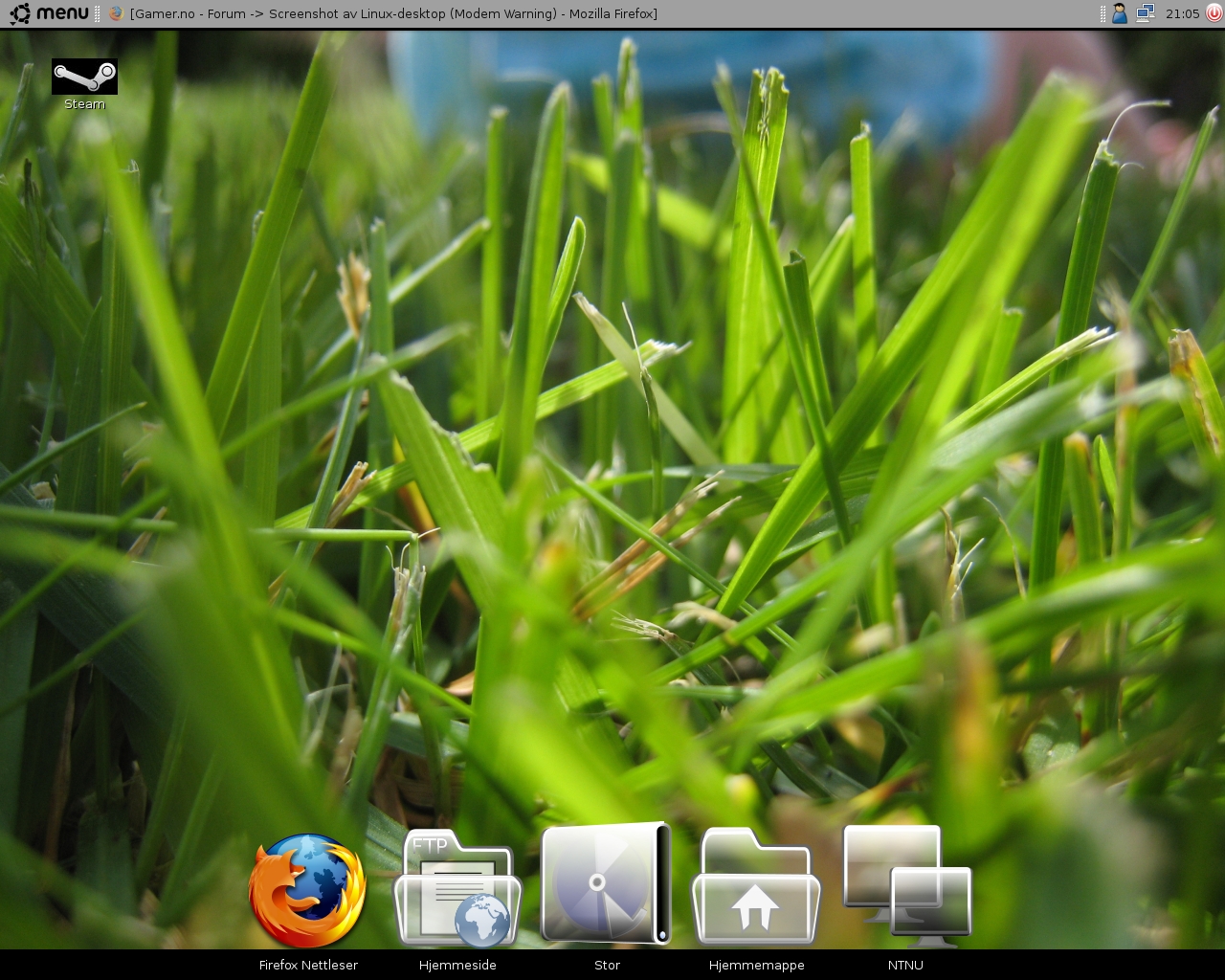Click the red power button
The height and width of the screenshot is (980, 1225).
1214,13
